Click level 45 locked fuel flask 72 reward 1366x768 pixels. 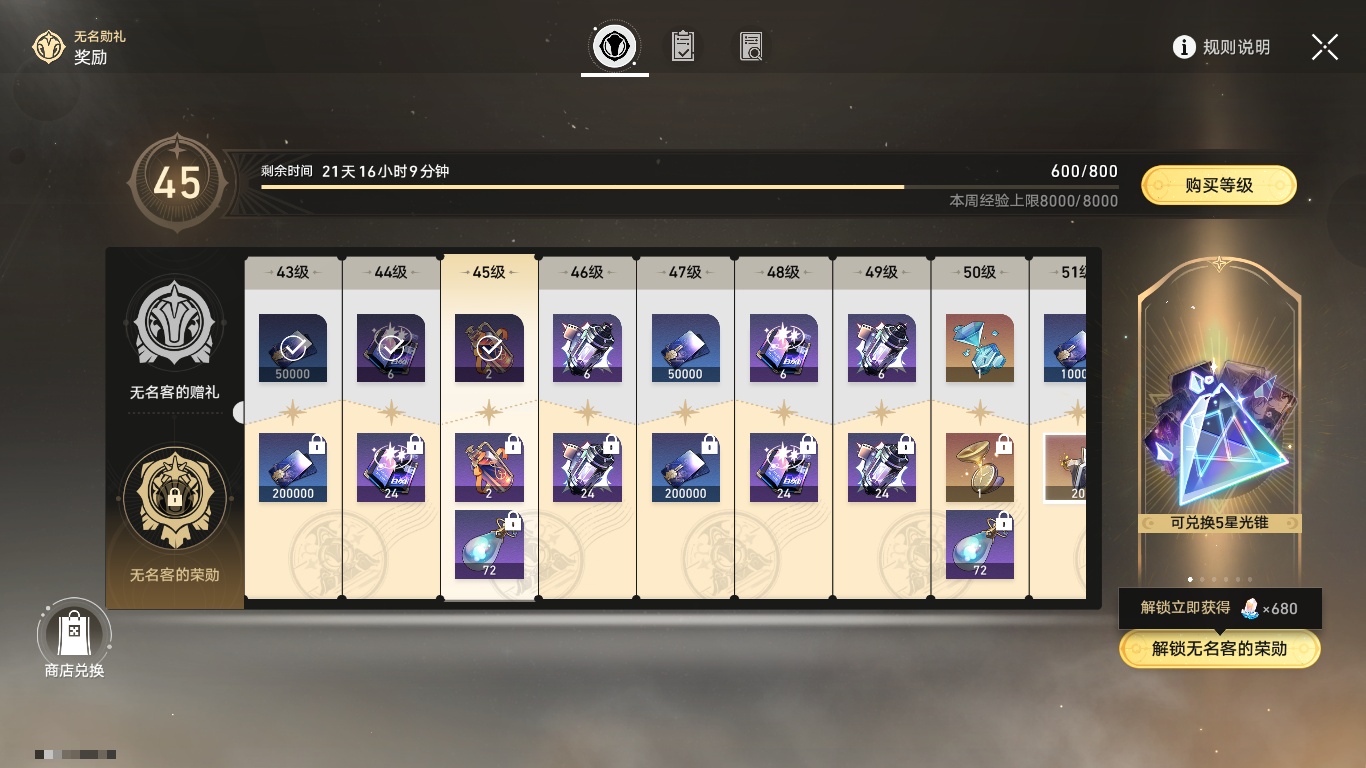pos(489,544)
